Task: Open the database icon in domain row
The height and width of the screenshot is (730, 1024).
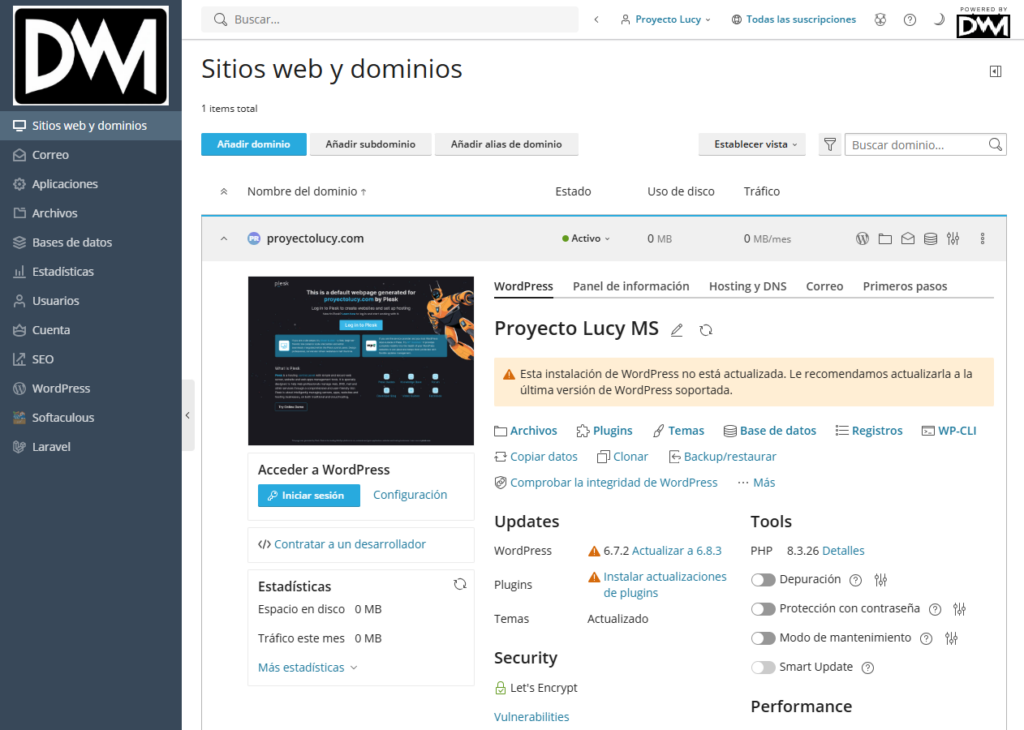Action: (930, 239)
